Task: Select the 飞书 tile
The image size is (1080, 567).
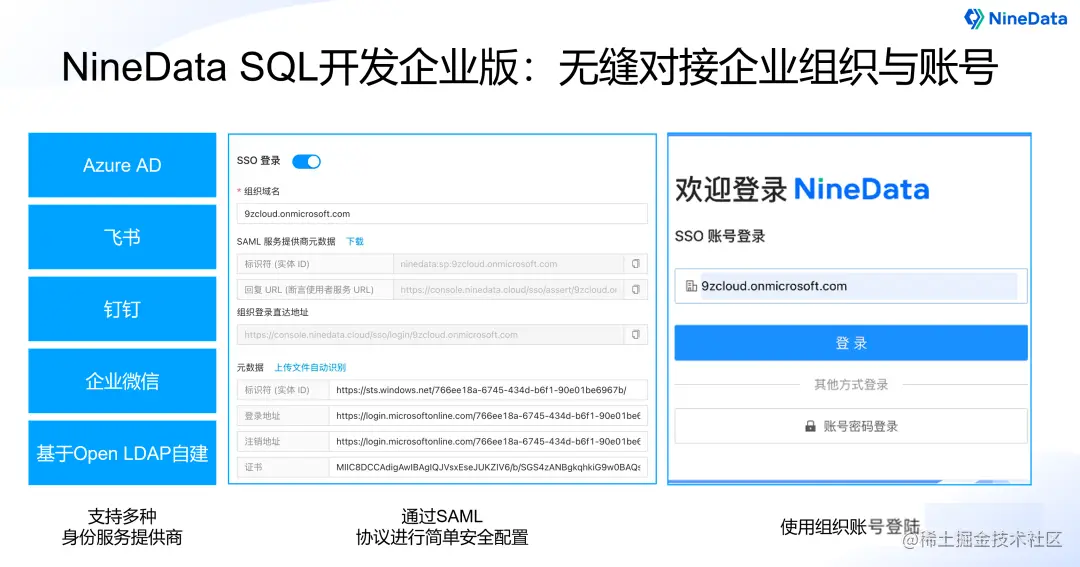Action: [x=122, y=237]
